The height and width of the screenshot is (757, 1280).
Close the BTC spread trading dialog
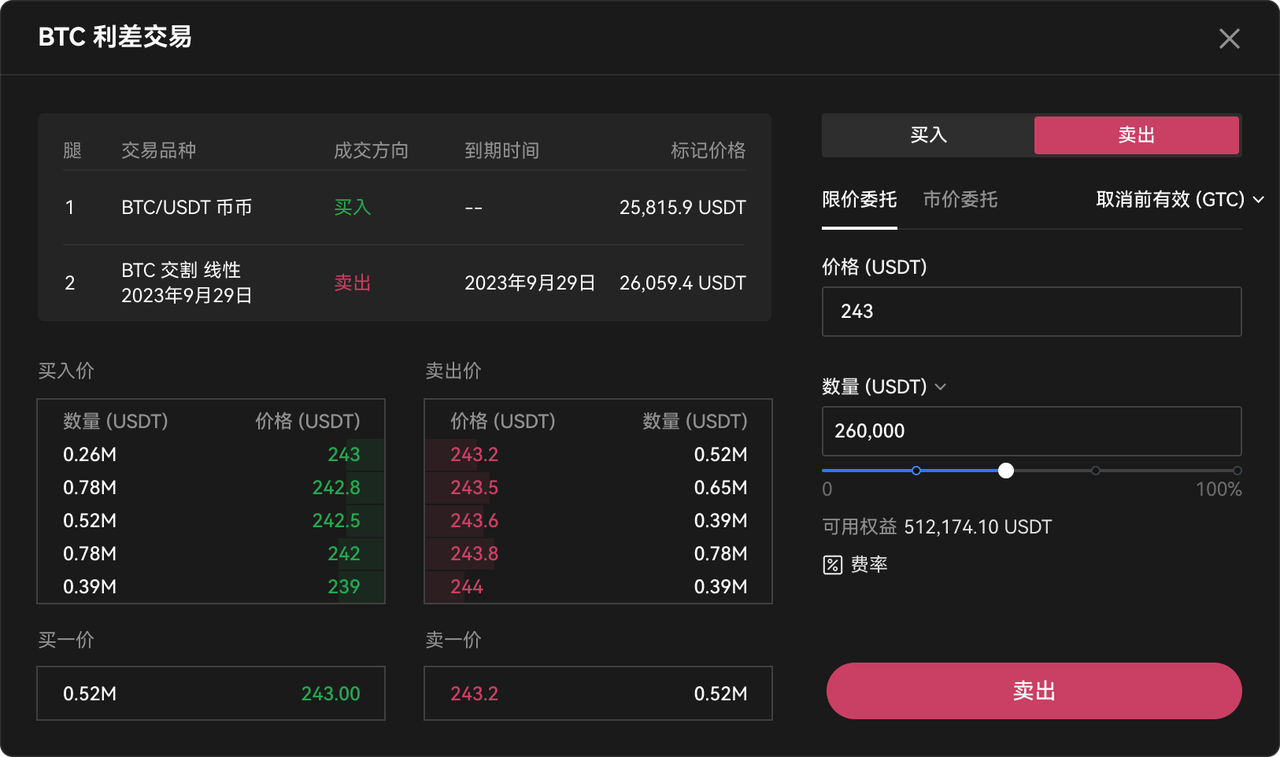tap(1229, 39)
